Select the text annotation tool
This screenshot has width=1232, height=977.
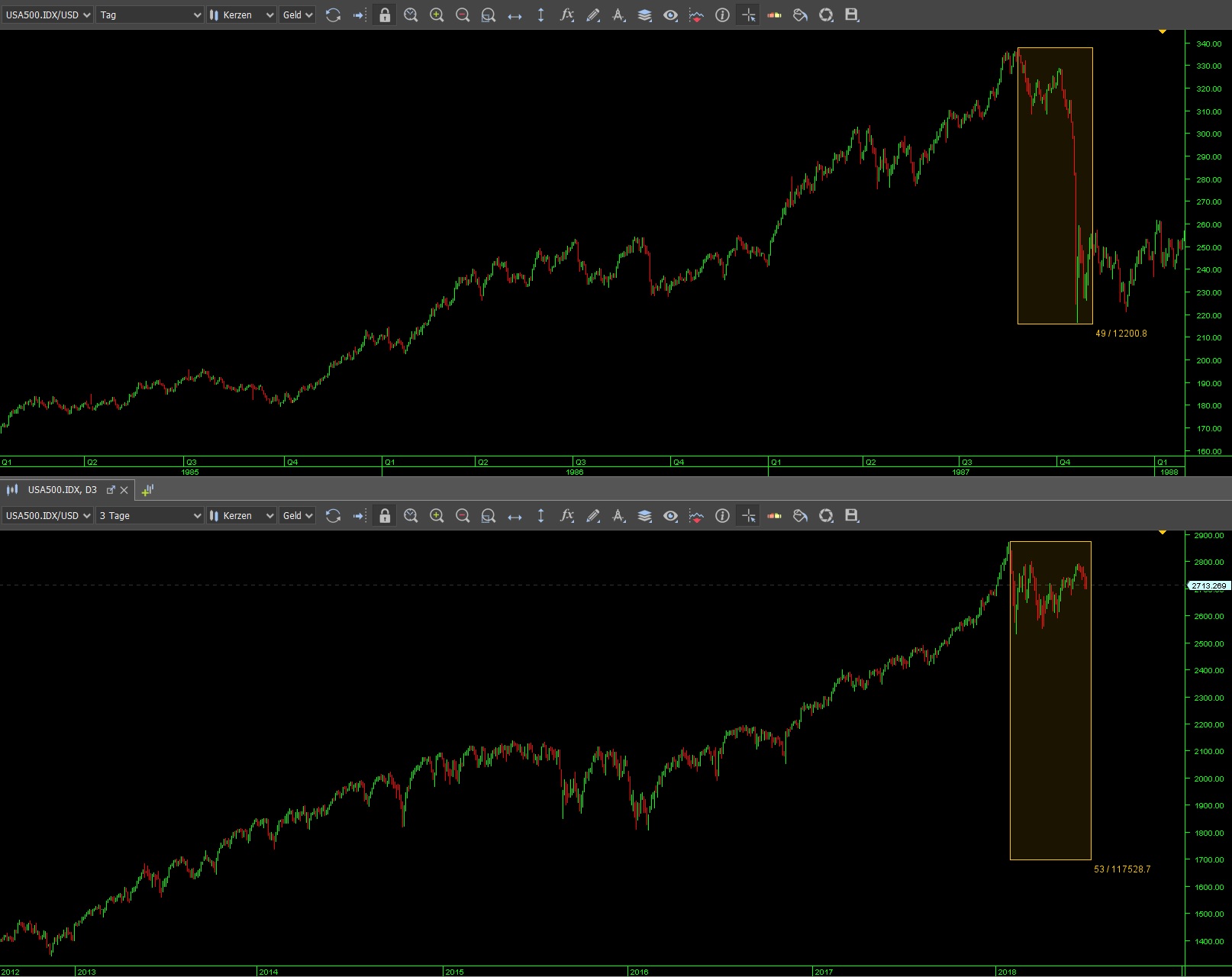[x=618, y=15]
